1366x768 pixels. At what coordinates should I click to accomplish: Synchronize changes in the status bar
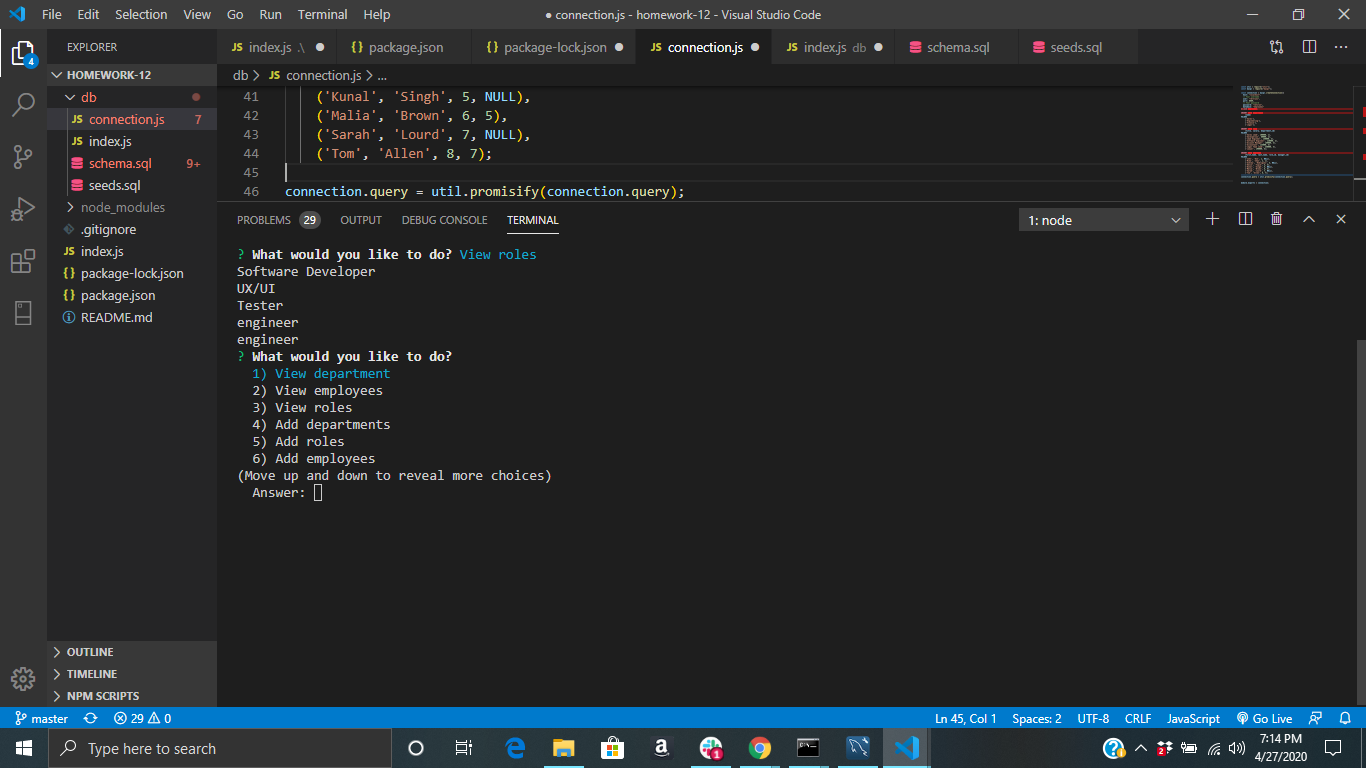point(91,718)
